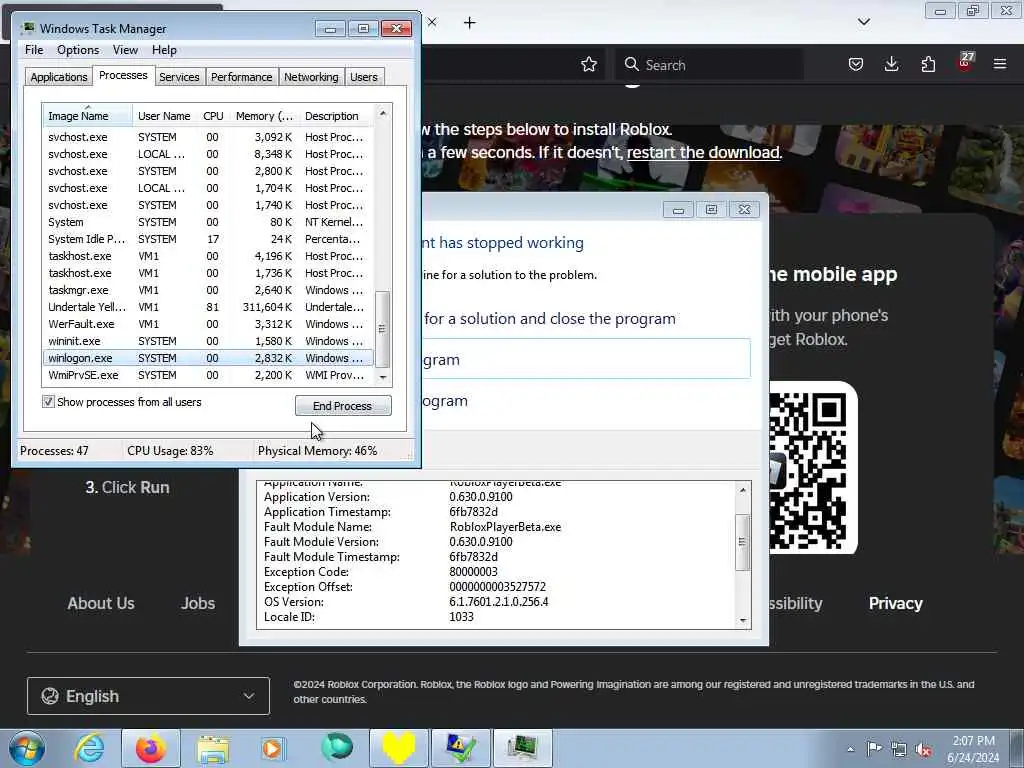Click error details scroll up arrow
Image resolution: width=1024 pixels, height=768 pixels.
pos(743,489)
